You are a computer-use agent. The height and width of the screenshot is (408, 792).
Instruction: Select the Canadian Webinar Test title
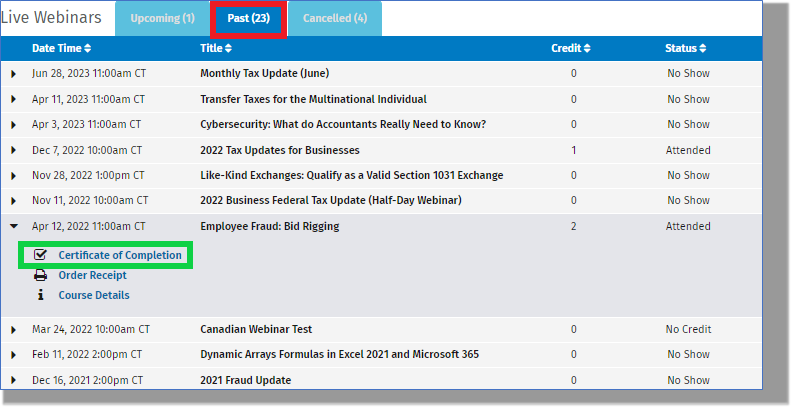click(256, 329)
